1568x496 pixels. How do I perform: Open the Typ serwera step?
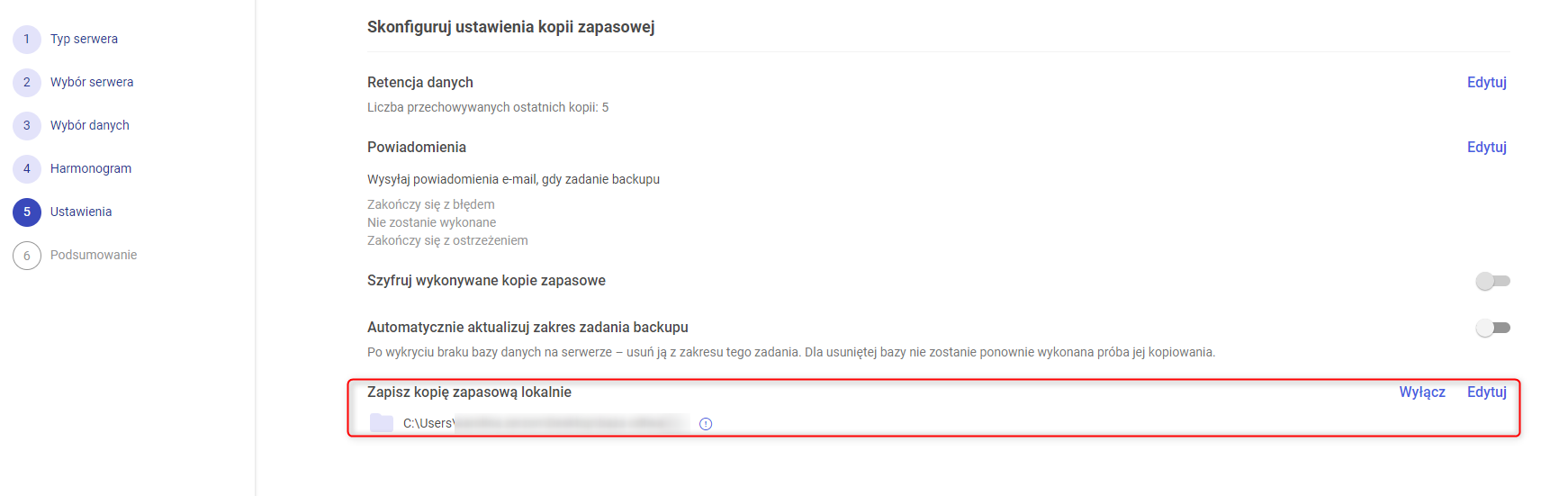pos(84,40)
